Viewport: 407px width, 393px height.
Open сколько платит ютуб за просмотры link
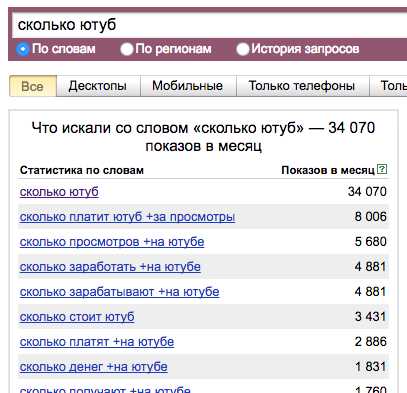coord(127,217)
